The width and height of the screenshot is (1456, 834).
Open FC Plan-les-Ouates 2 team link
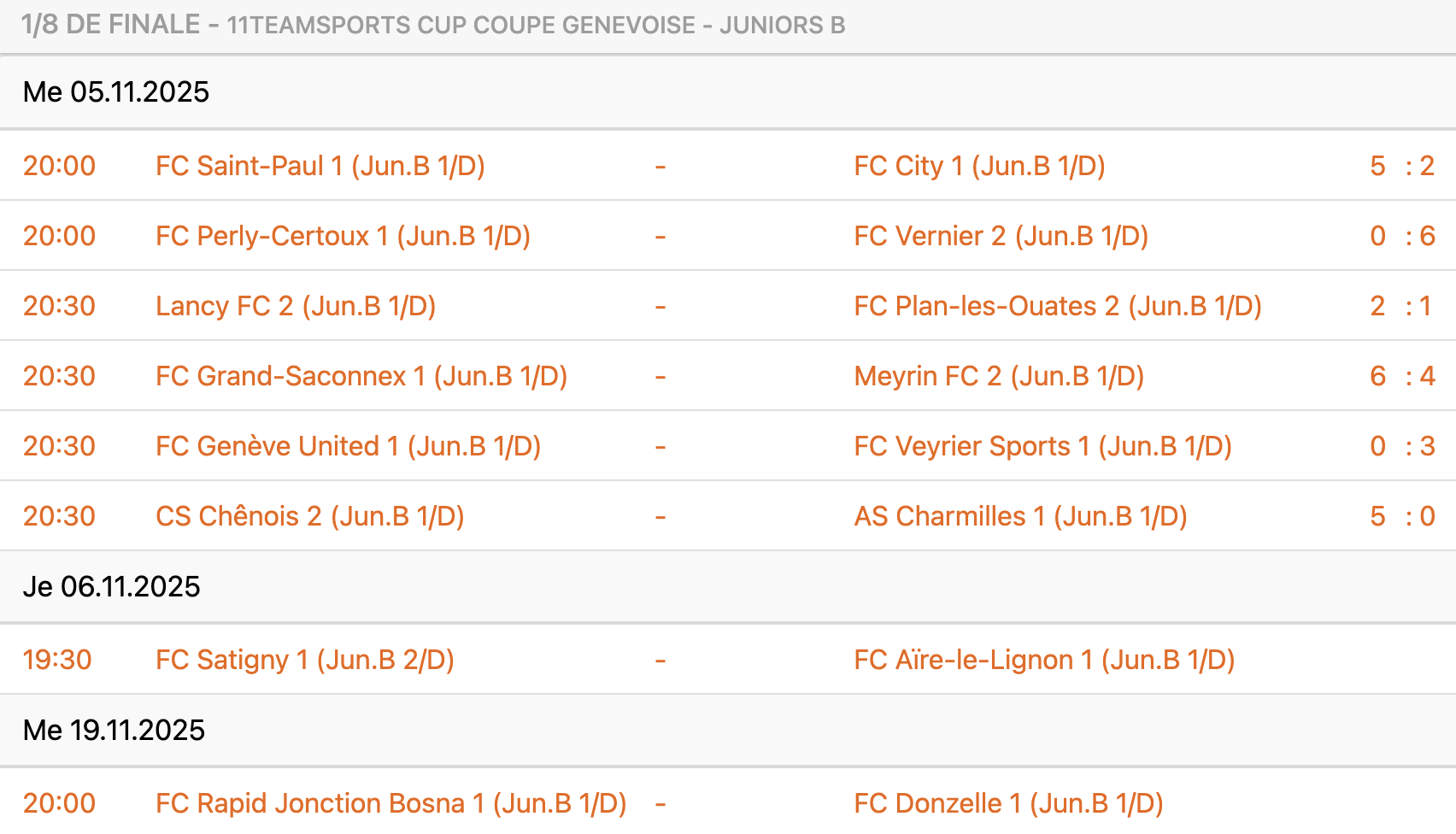1058,306
